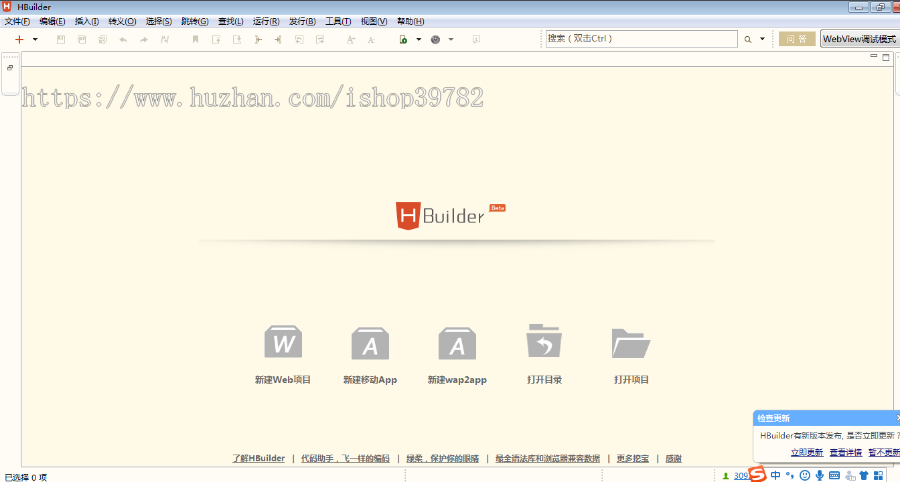Expand dropdown next to phone run icon
The width and height of the screenshot is (900, 482).
[x=418, y=40]
